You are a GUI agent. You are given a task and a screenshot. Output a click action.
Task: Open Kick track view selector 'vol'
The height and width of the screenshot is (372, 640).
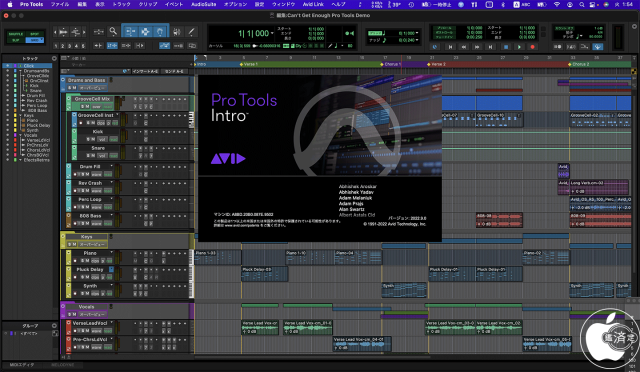pyautogui.click(x=102, y=139)
